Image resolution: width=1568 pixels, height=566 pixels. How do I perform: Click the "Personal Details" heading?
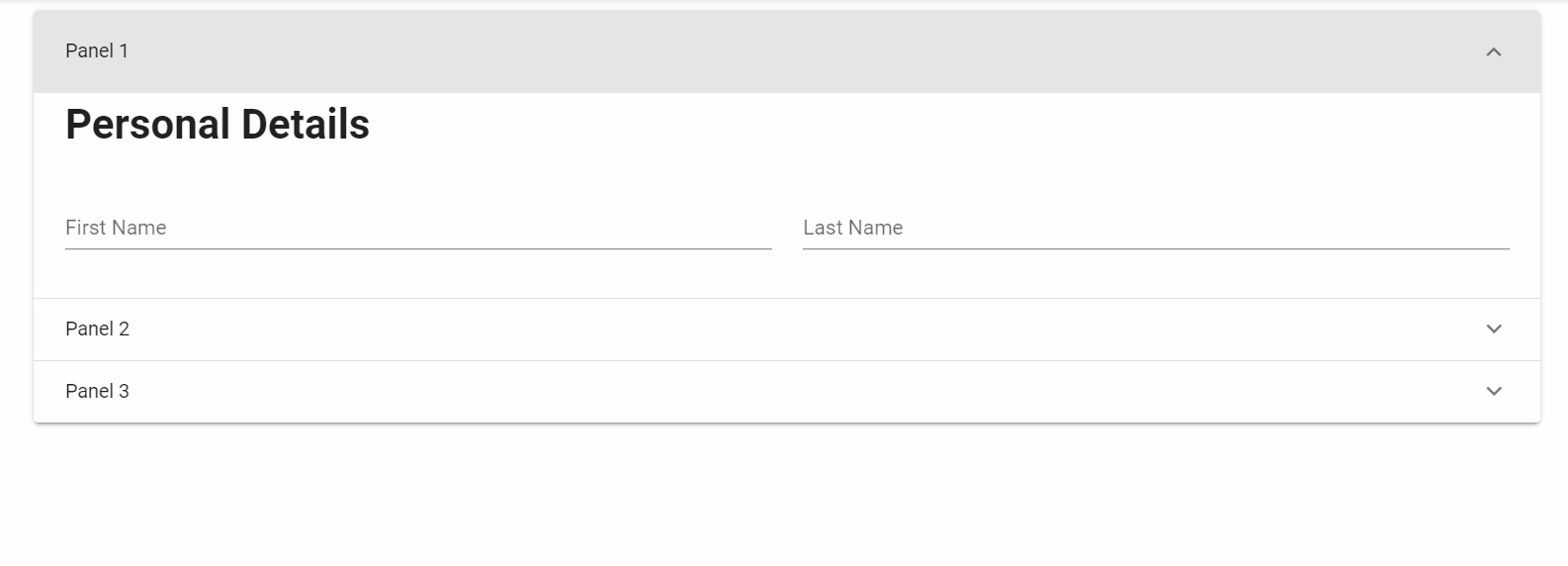pyautogui.click(x=218, y=125)
